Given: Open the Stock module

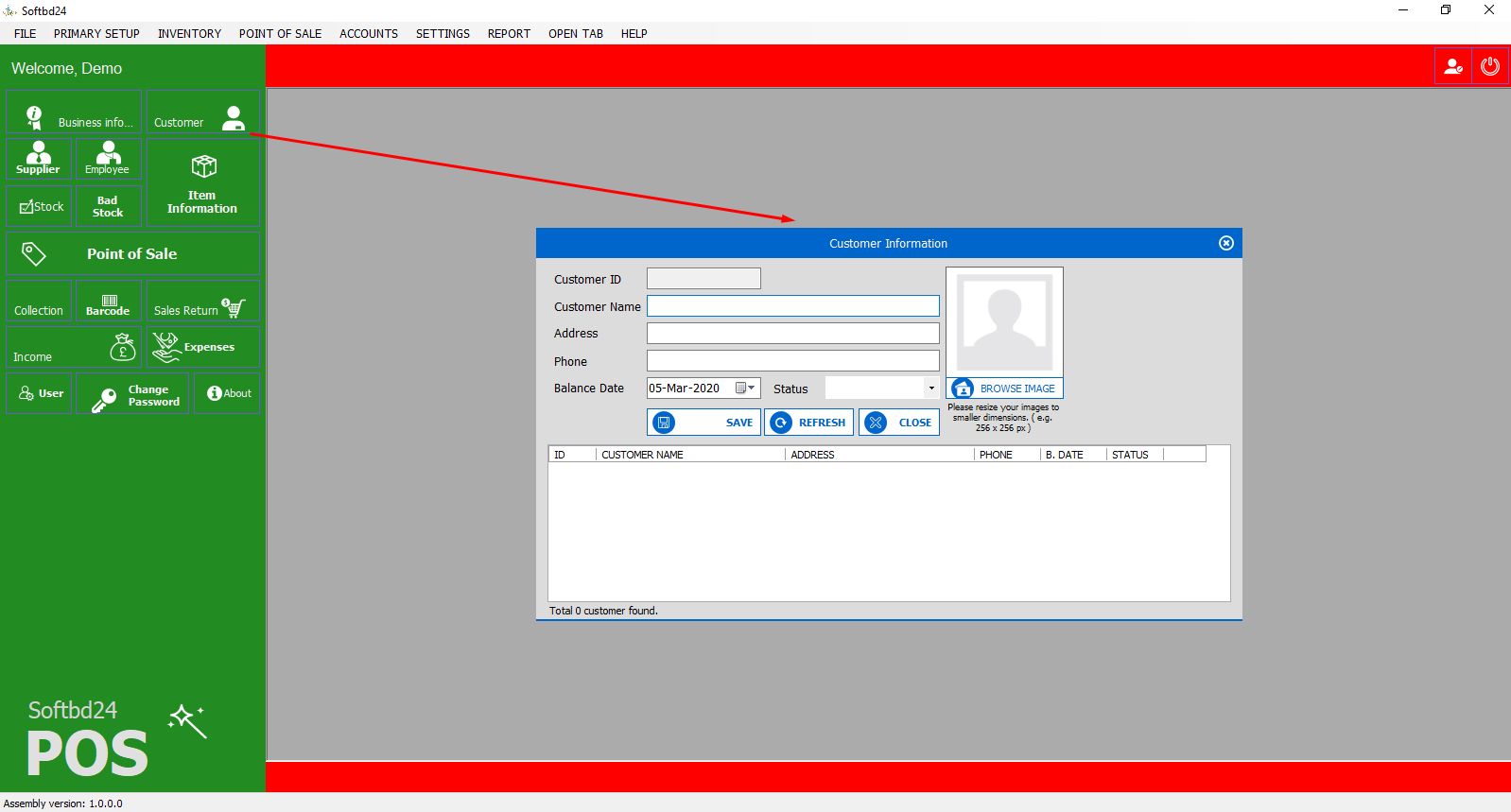Looking at the screenshot, I should pyautogui.click(x=39, y=205).
